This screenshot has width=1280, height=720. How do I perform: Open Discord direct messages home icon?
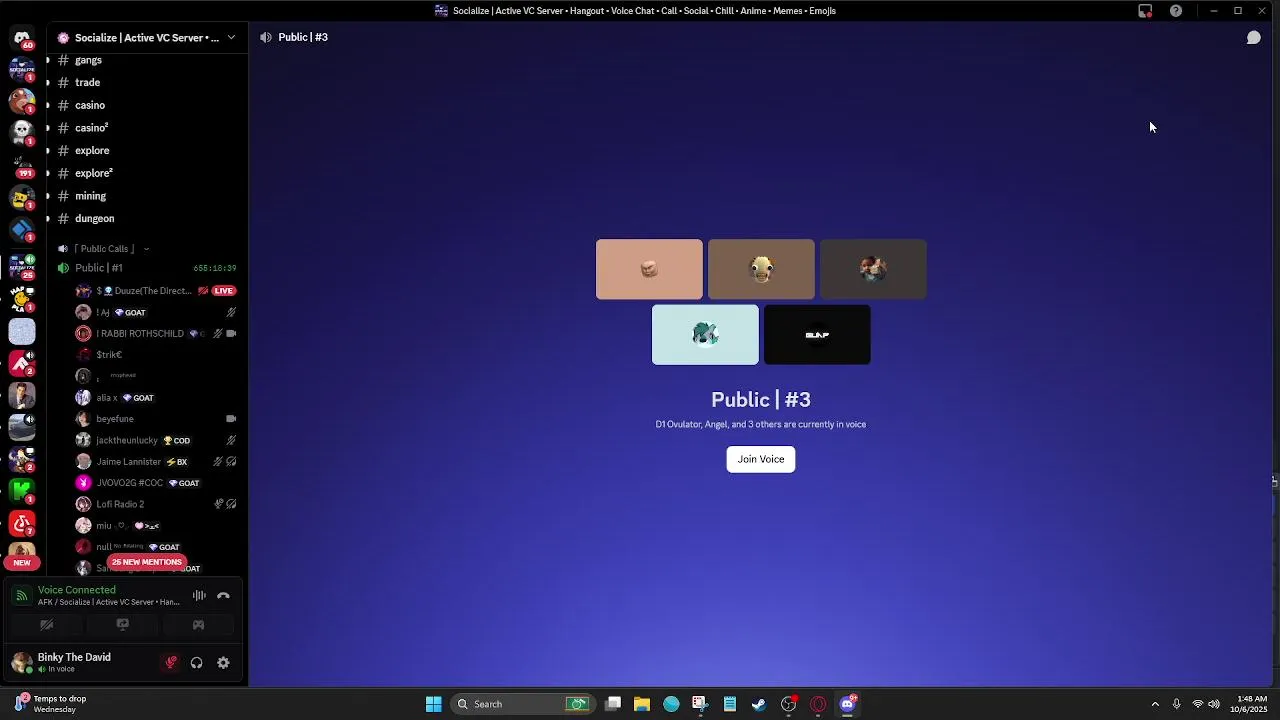[22, 38]
